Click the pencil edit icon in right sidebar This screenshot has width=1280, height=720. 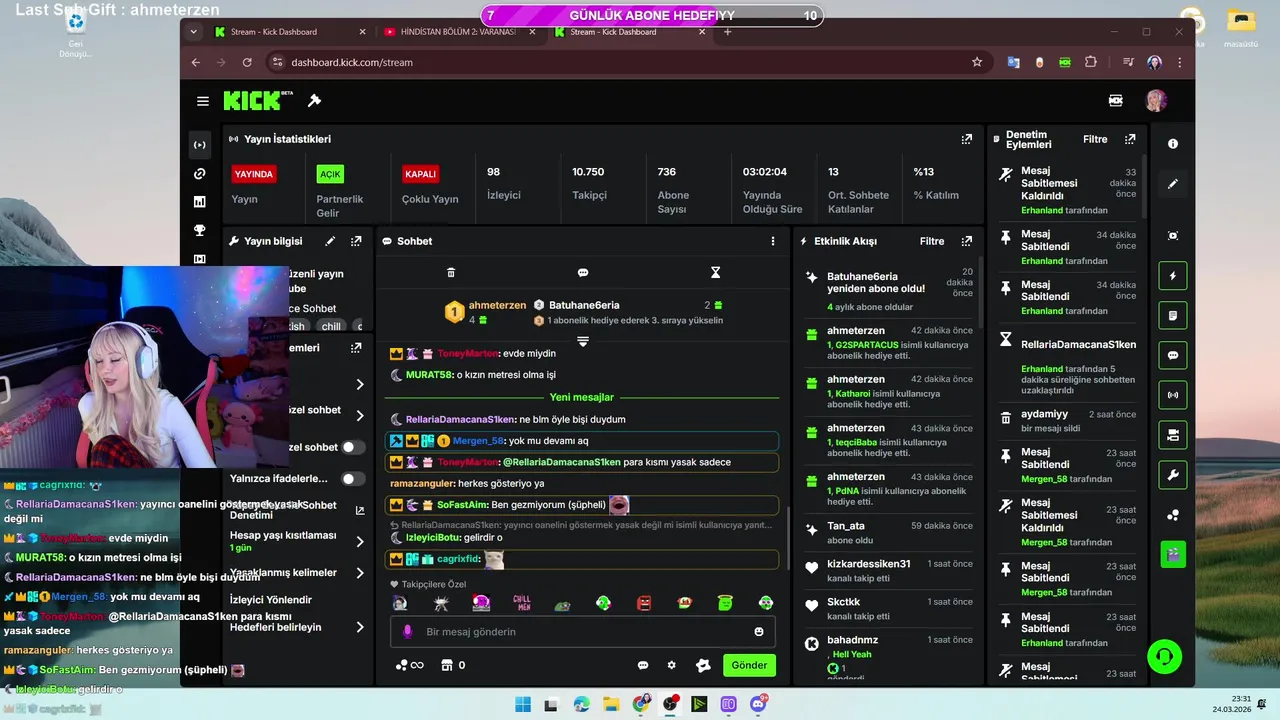point(1173,184)
